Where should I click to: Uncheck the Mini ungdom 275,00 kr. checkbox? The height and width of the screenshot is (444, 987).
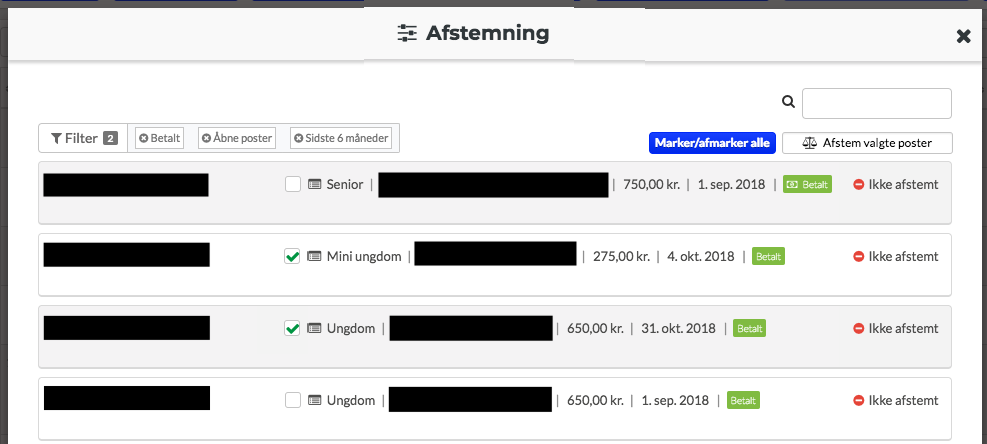(292, 256)
